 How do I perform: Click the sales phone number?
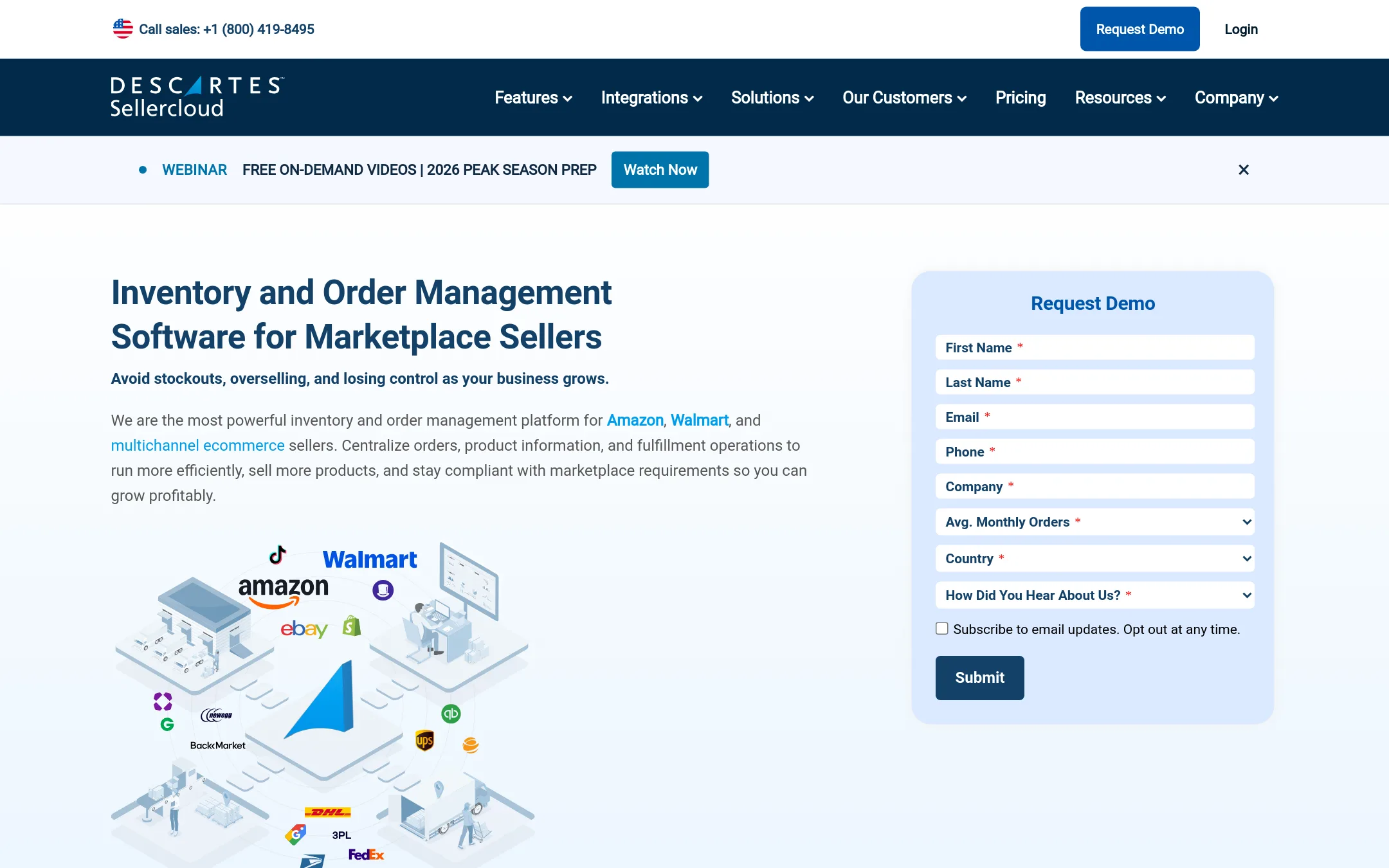pos(259,29)
